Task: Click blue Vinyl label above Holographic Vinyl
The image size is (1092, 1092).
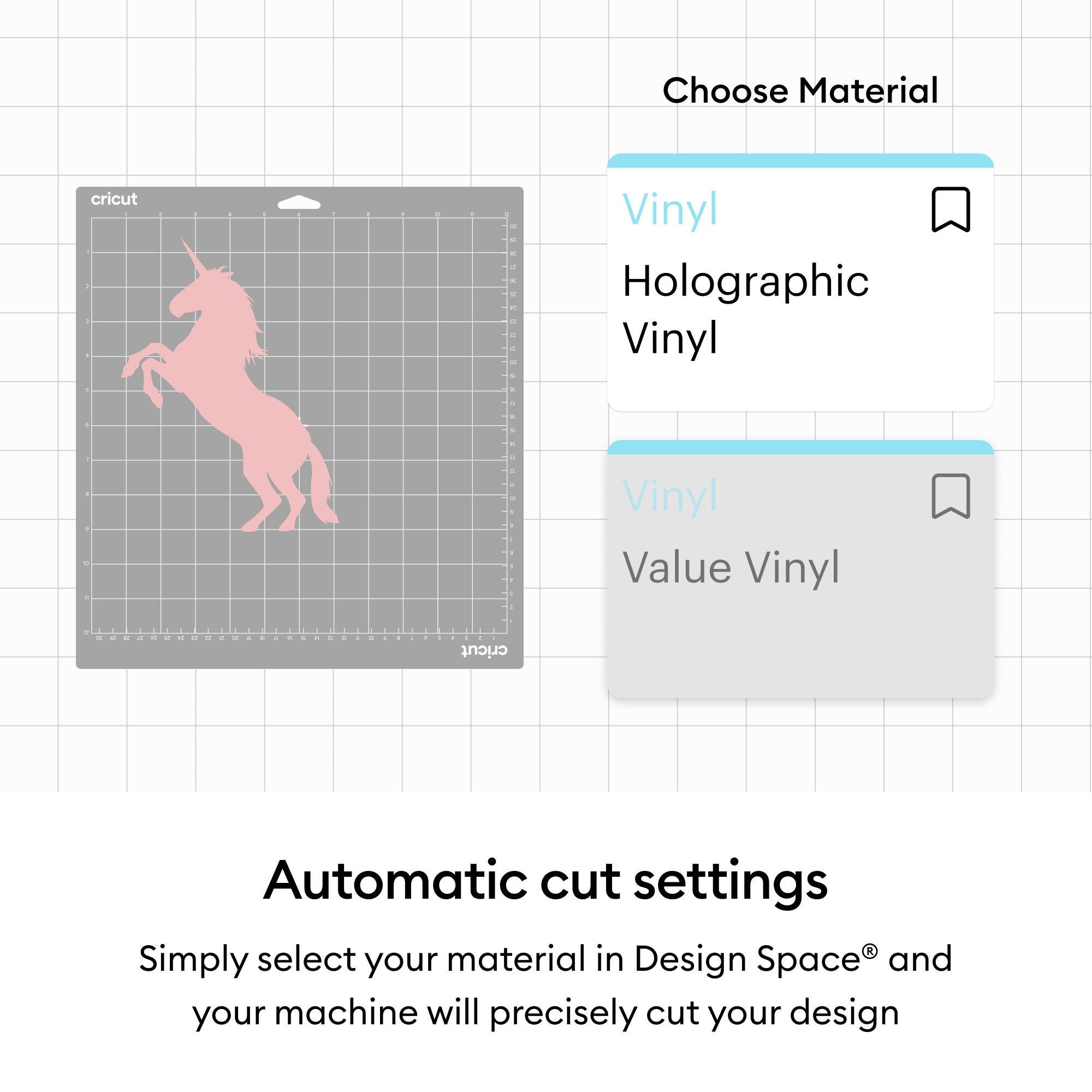Action: [x=670, y=210]
